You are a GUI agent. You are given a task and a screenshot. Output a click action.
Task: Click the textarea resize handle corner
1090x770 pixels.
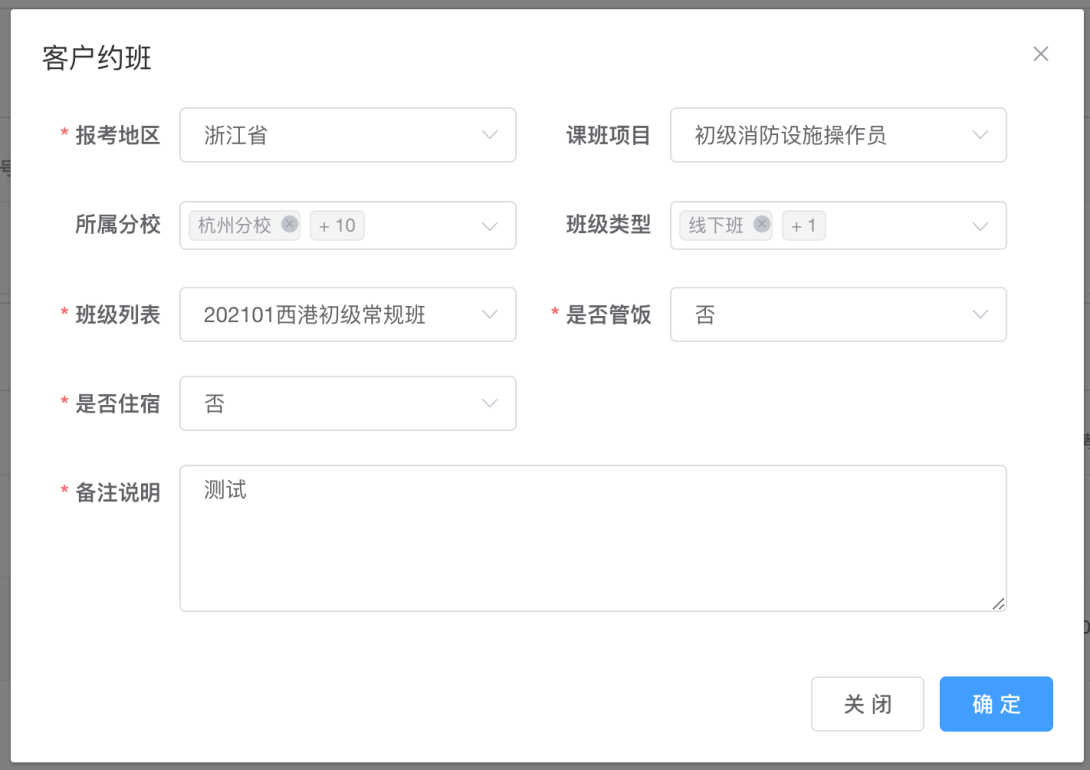pos(998,603)
